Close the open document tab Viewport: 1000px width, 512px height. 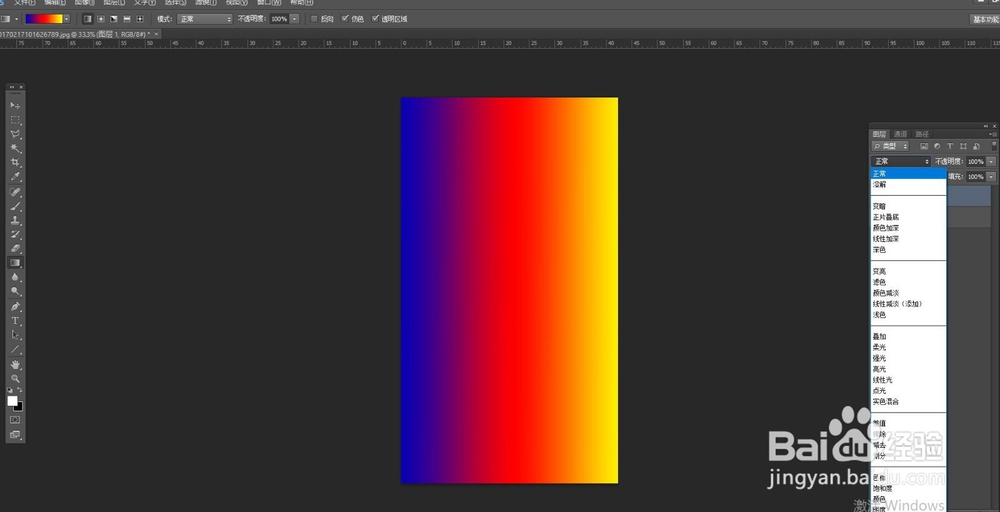click(157, 34)
